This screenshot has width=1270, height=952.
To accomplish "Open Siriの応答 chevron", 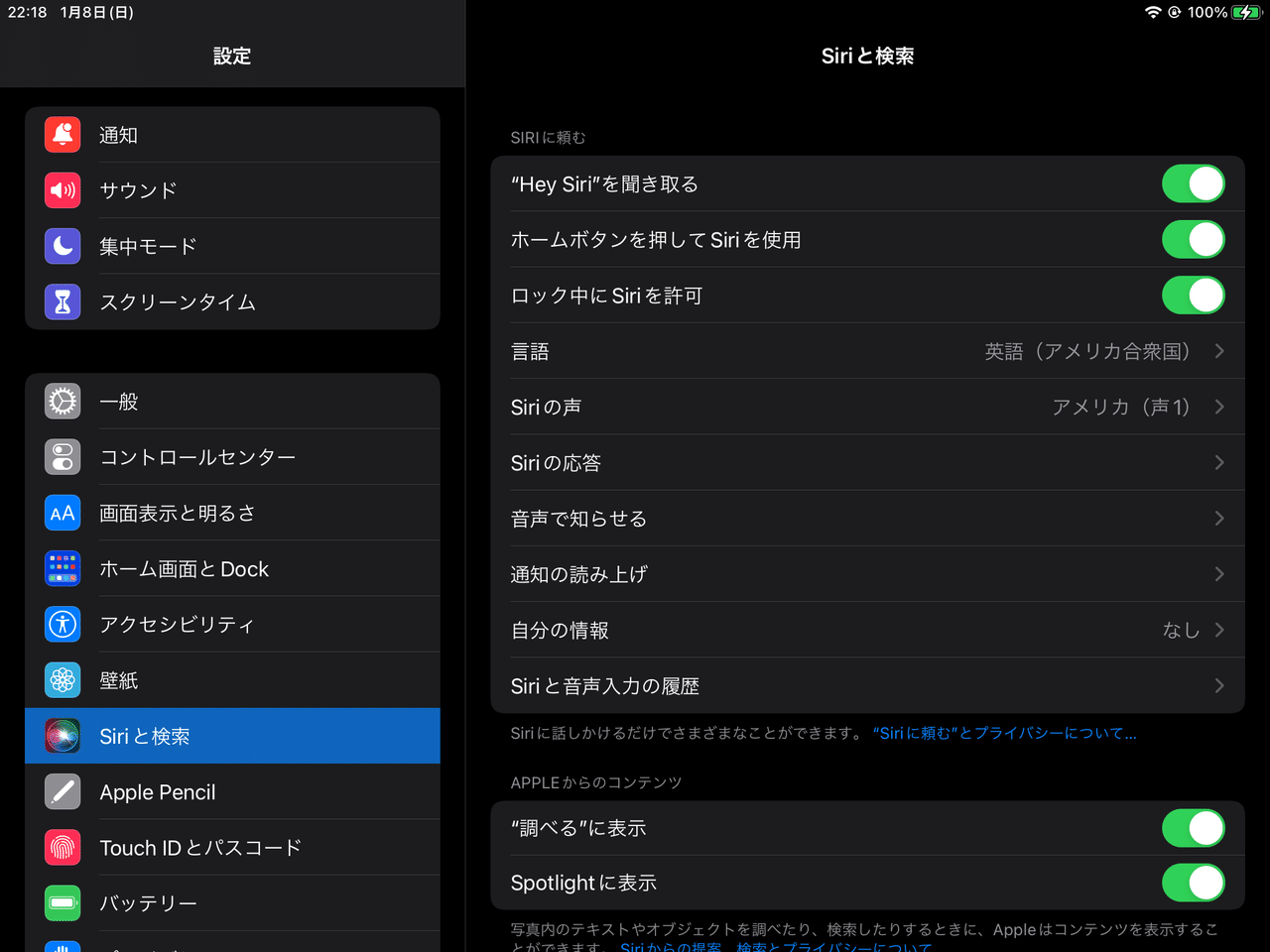I will click(x=1219, y=462).
